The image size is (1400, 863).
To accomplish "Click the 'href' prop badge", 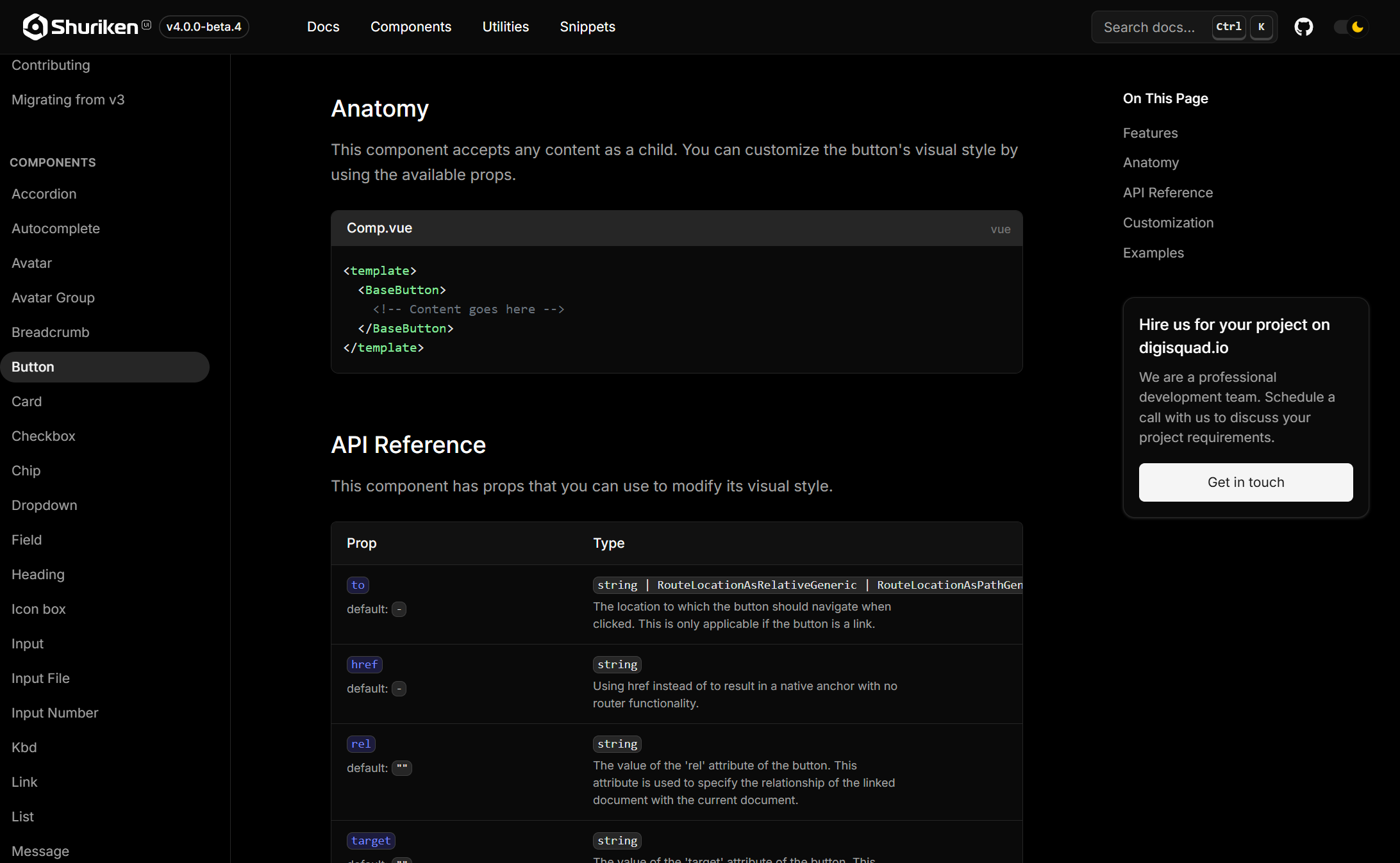I will [364, 664].
